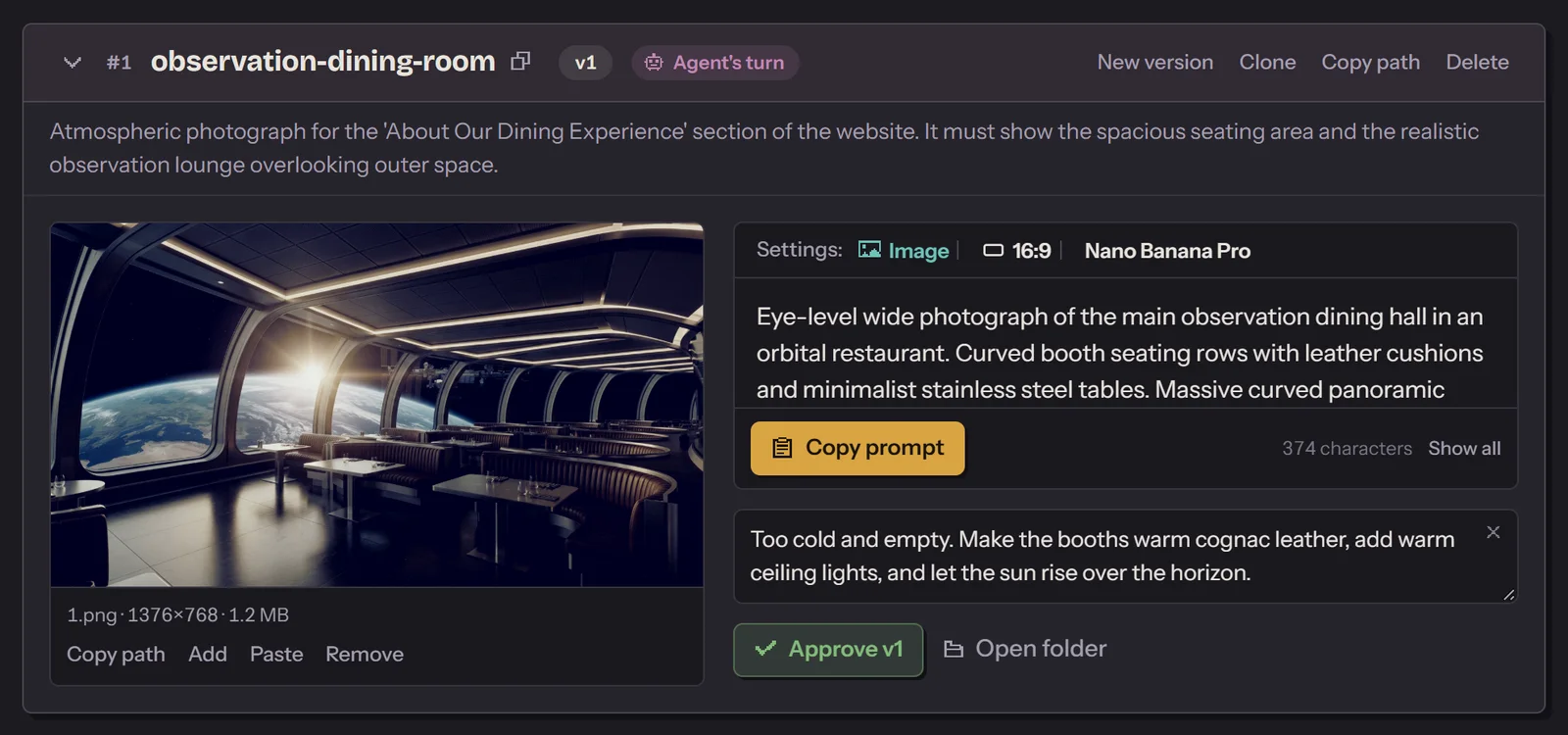This screenshot has width=1568, height=735.
Task: Click the feedback box resize handle
Action: [1508, 594]
